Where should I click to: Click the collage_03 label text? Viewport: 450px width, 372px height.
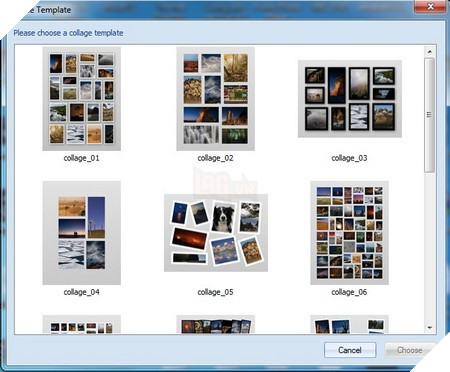[x=349, y=158]
